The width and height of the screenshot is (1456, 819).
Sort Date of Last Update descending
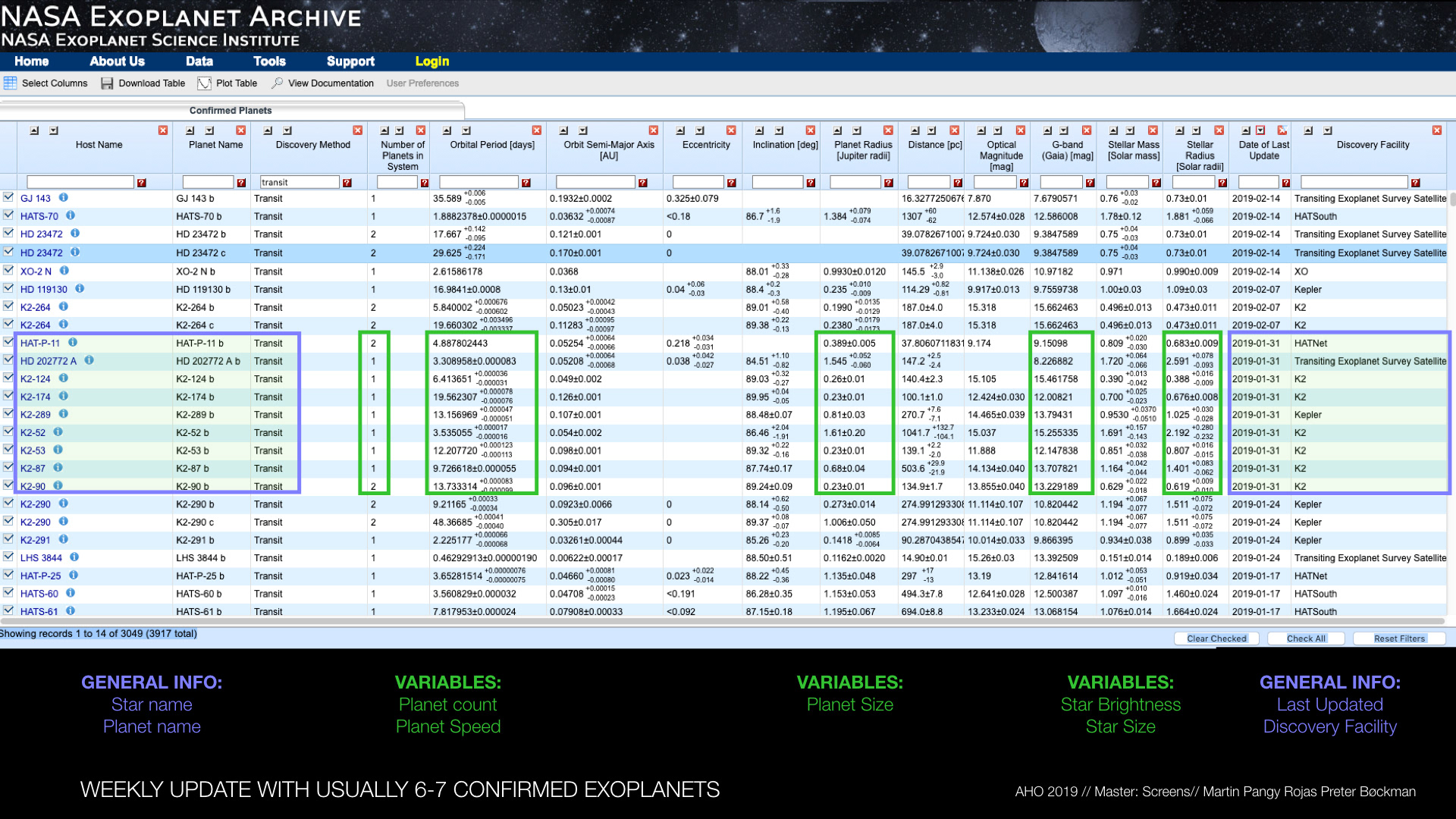(x=1260, y=130)
